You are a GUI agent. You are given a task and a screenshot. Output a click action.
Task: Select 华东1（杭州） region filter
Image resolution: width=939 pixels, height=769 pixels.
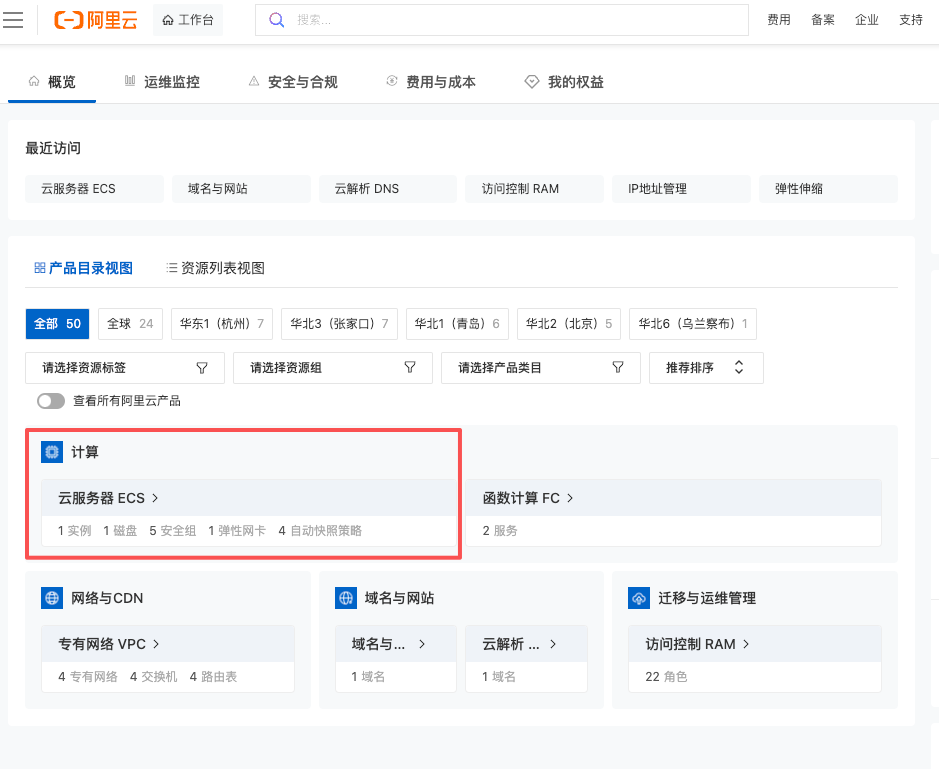coord(221,324)
